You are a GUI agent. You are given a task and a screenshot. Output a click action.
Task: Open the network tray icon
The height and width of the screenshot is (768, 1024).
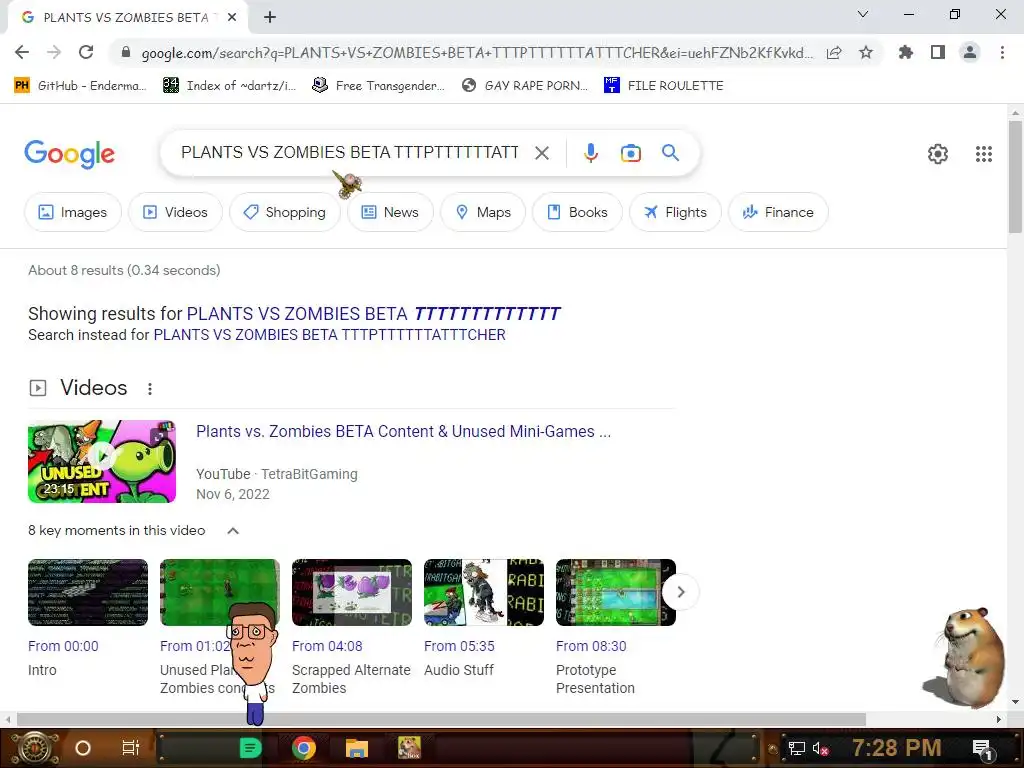coord(796,749)
